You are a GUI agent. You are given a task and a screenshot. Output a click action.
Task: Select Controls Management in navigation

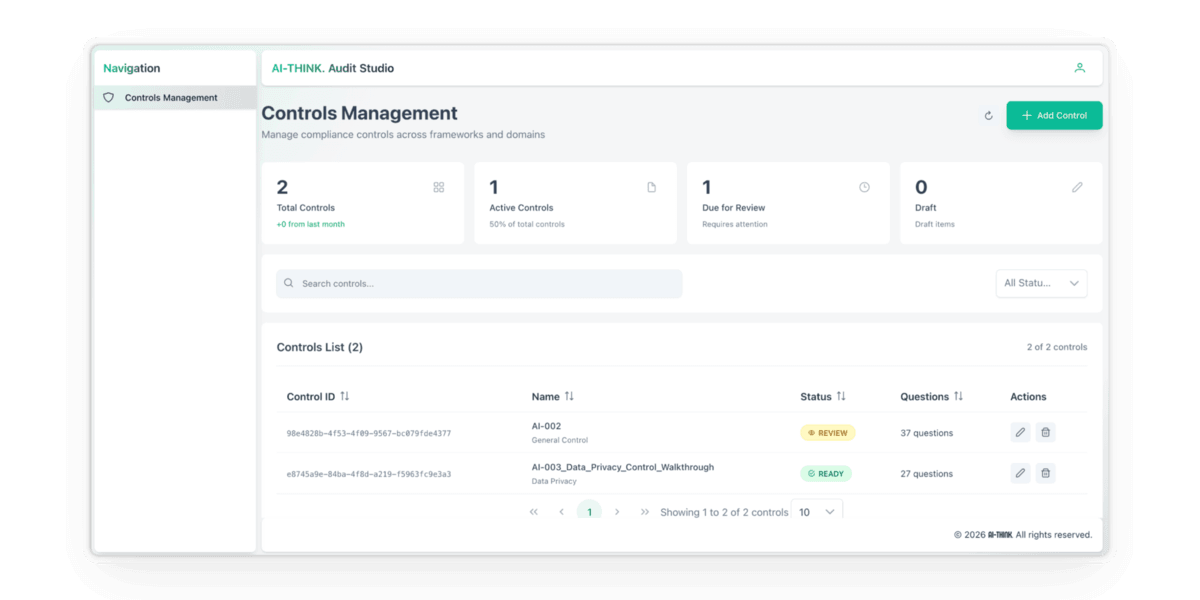pyautogui.click(x=175, y=98)
